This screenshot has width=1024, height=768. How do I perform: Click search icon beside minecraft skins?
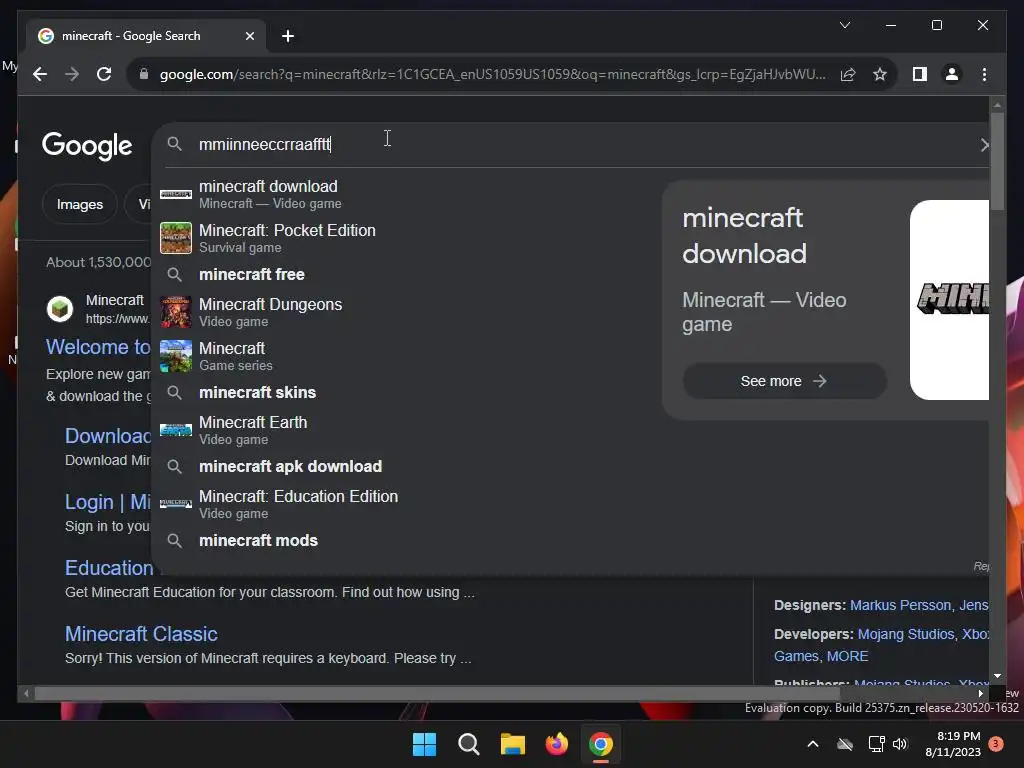(x=174, y=392)
